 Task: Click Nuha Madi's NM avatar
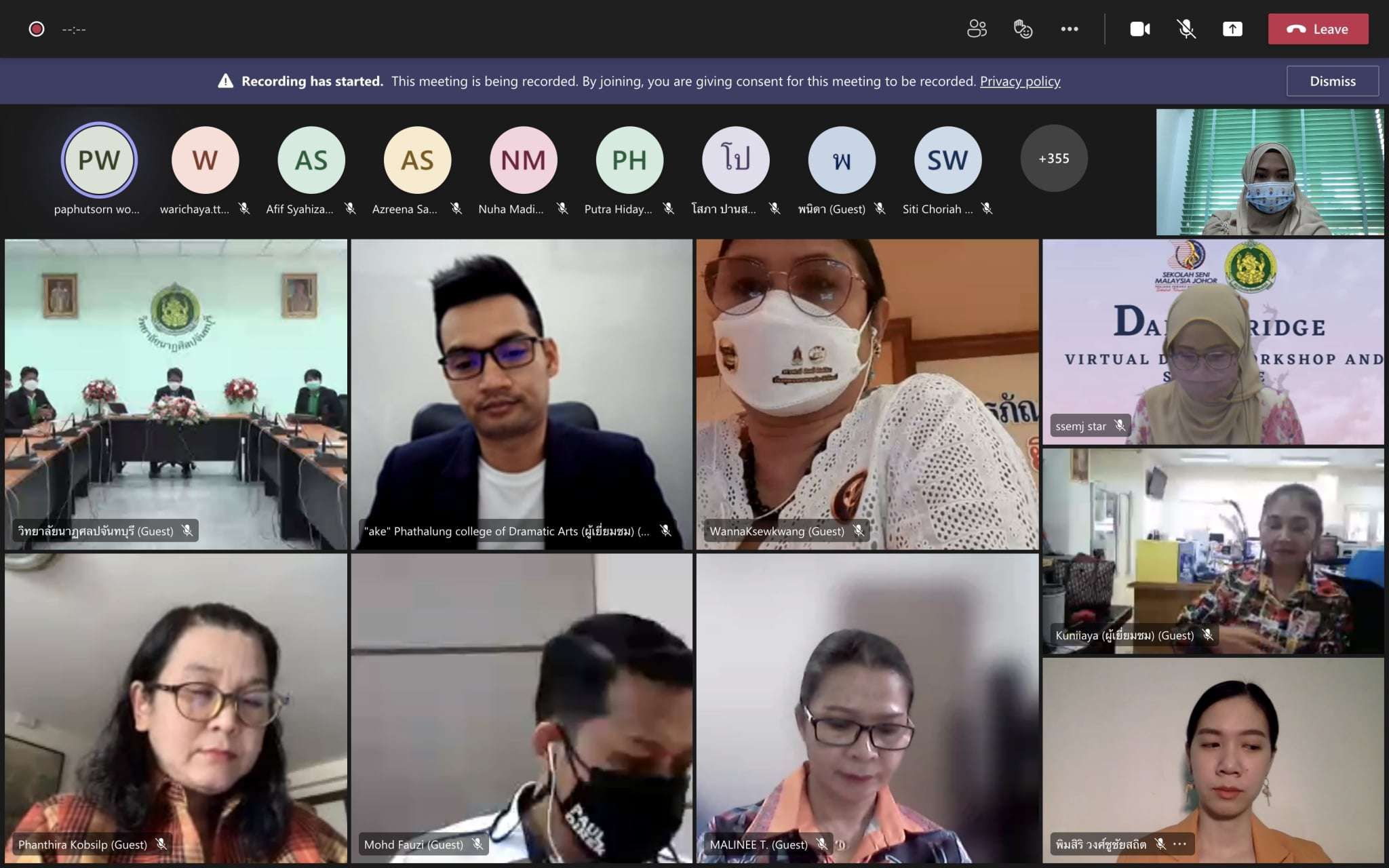523,160
